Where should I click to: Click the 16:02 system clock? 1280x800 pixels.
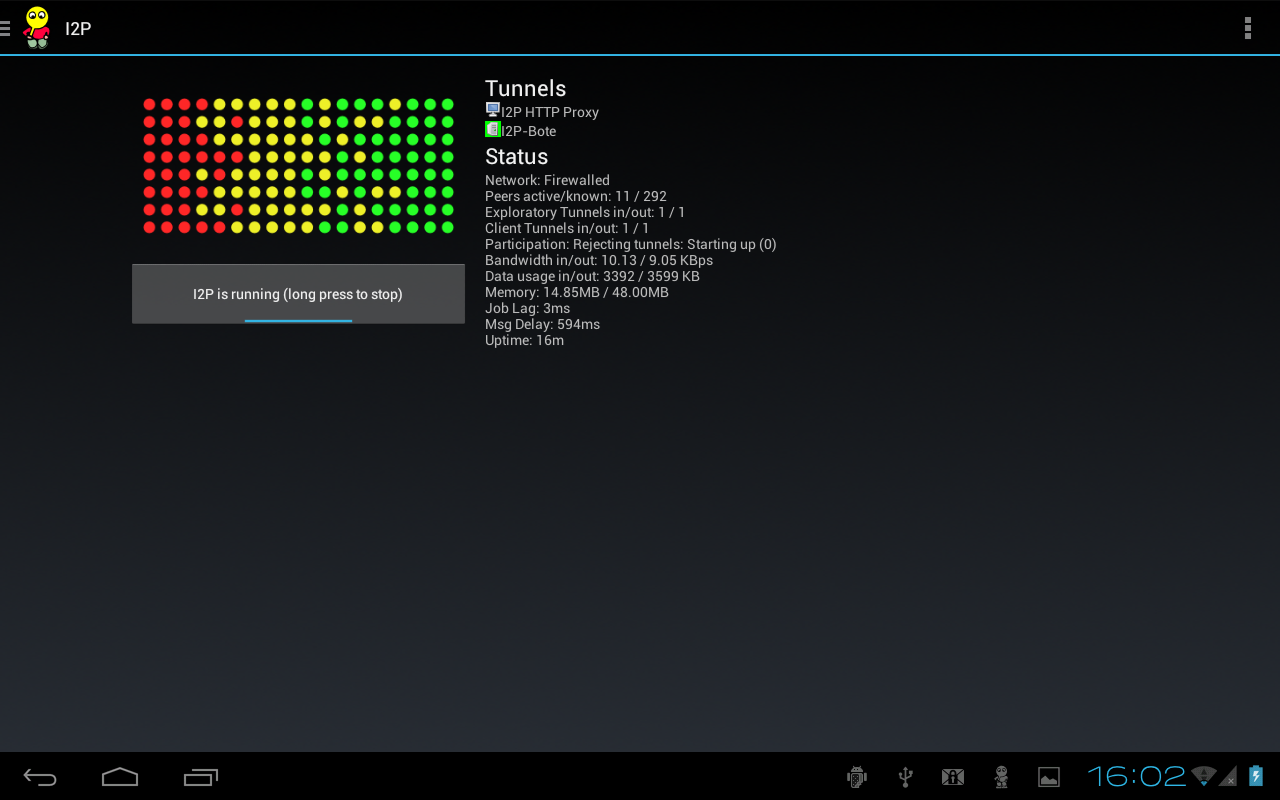coord(1136,776)
